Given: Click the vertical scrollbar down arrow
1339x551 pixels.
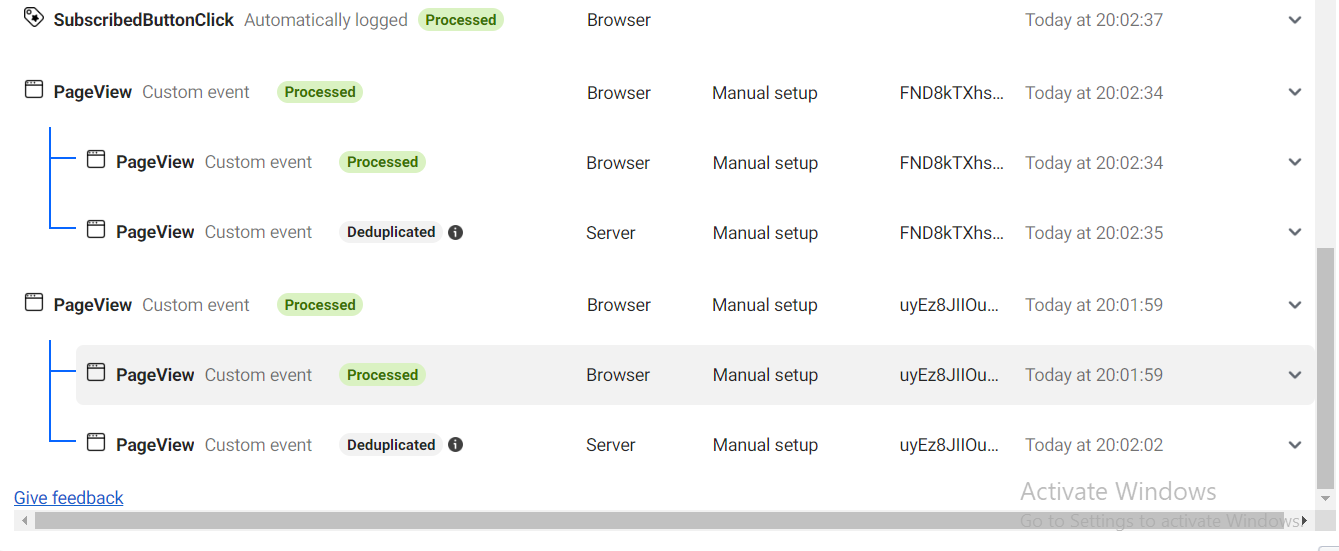Looking at the screenshot, I should 1325,498.
